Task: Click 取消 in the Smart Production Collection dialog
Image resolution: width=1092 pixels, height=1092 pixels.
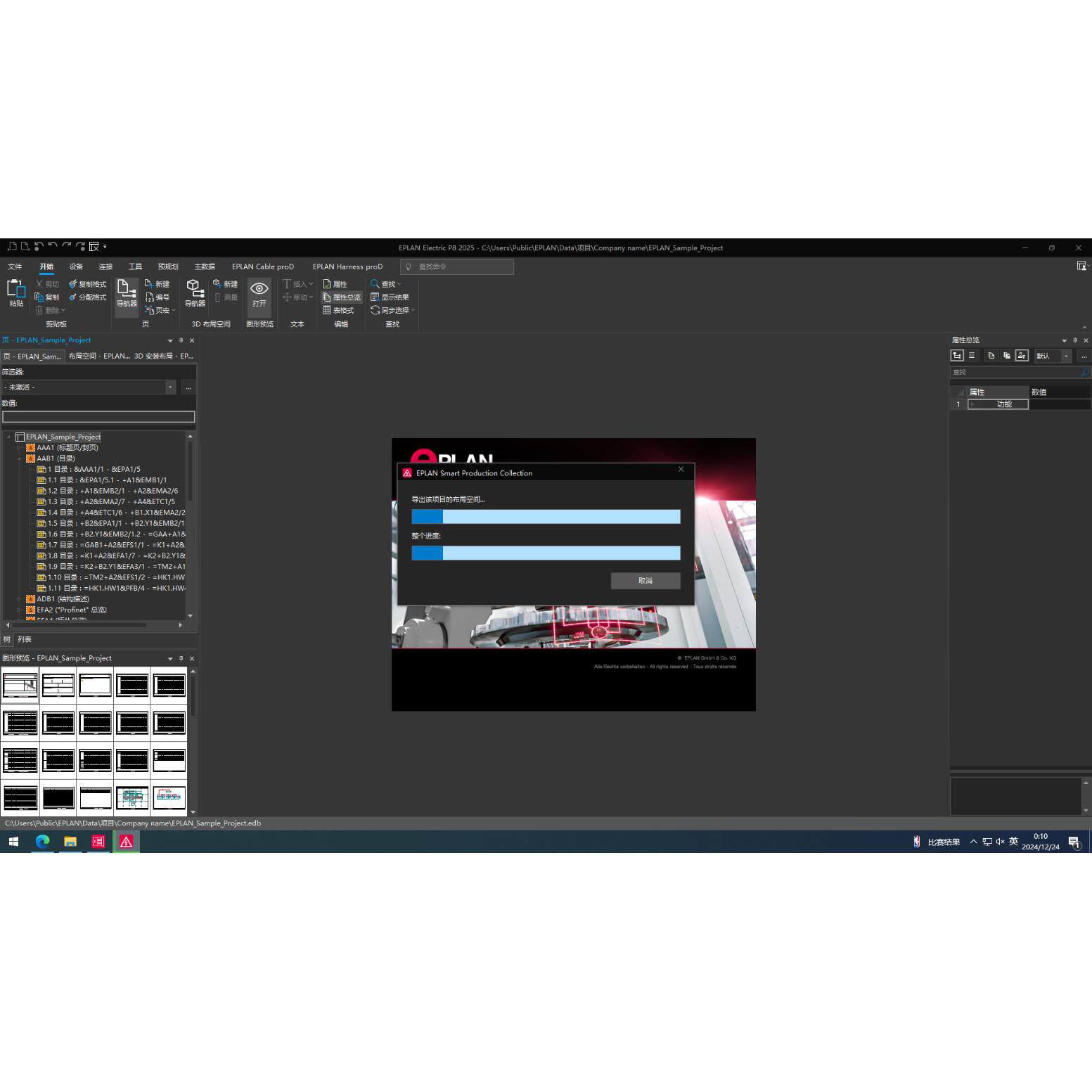Action: (645, 581)
